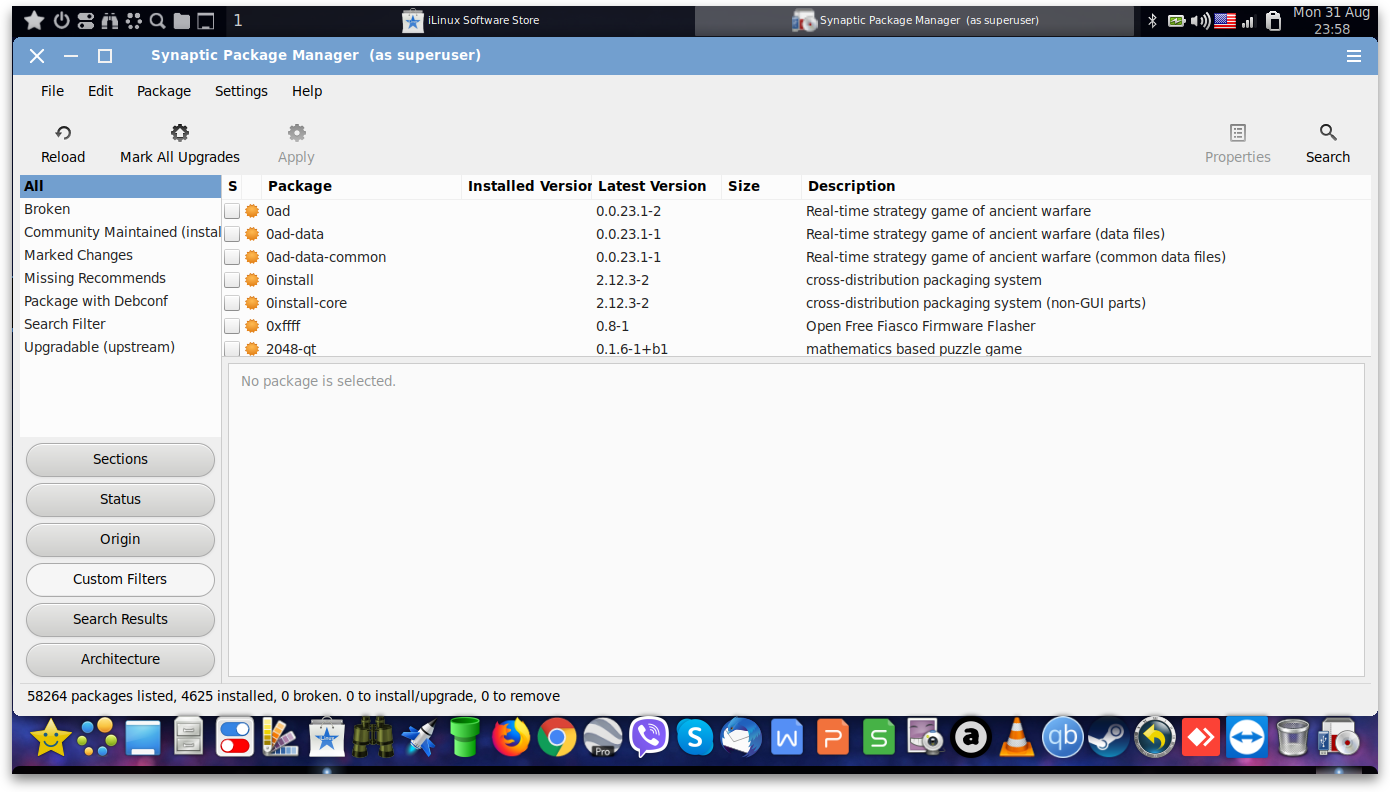Click the Thunderbird mail icon in dock
Screen dimensions: 1390x792
741,738
